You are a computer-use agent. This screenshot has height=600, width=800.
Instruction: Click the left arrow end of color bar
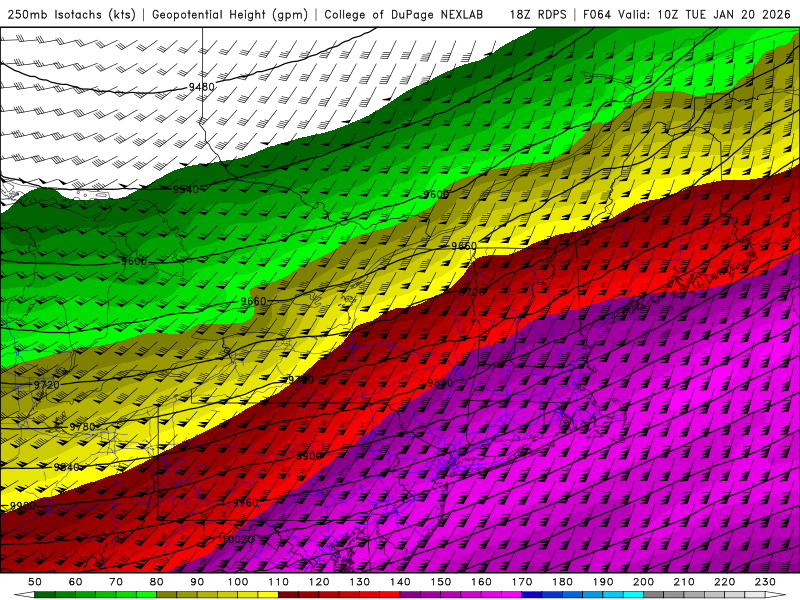pos(24,595)
